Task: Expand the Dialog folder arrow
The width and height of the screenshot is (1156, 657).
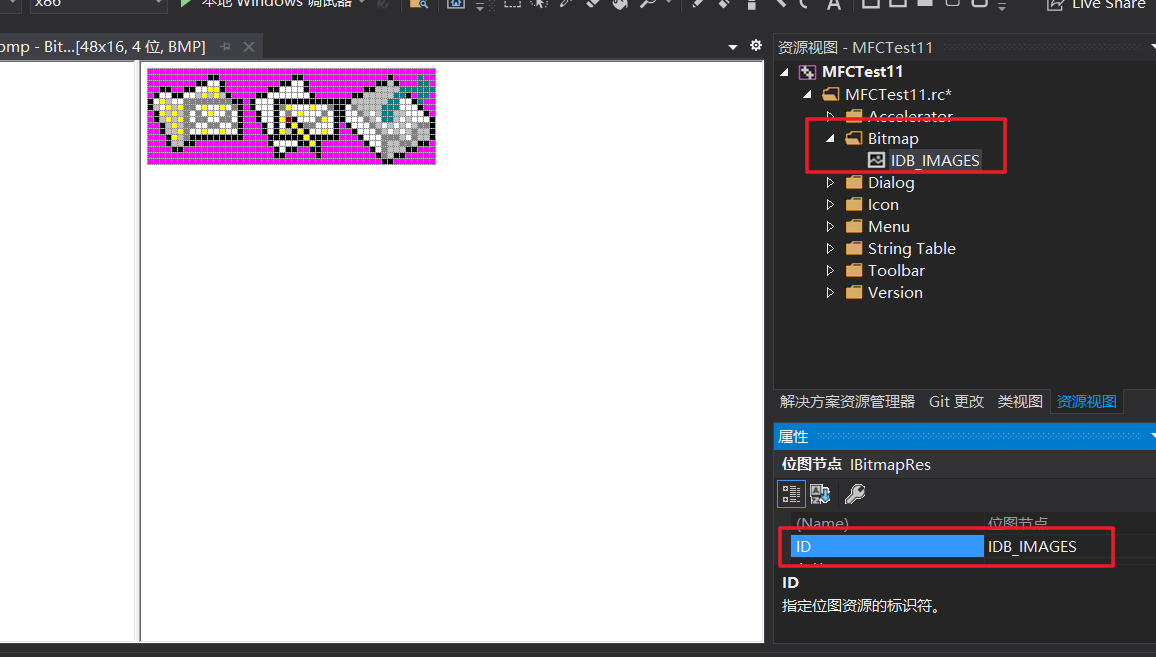Action: tap(830, 182)
